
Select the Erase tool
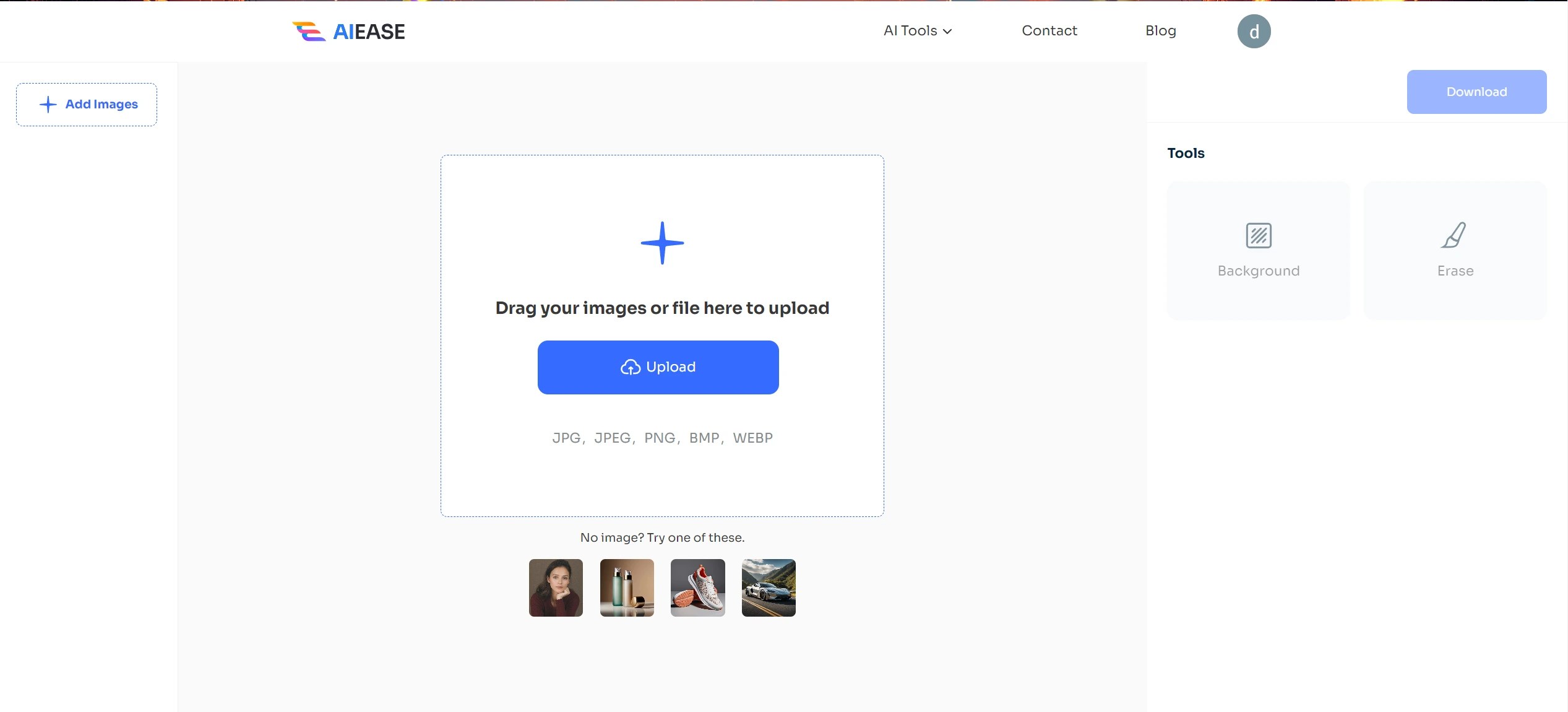click(x=1454, y=251)
